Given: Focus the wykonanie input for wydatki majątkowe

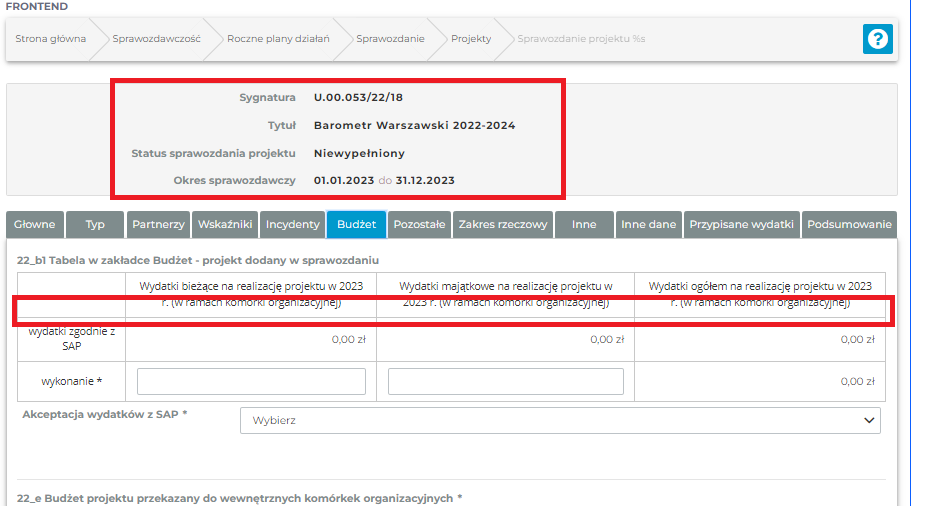Looking at the screenshot, I should point(505,381).
